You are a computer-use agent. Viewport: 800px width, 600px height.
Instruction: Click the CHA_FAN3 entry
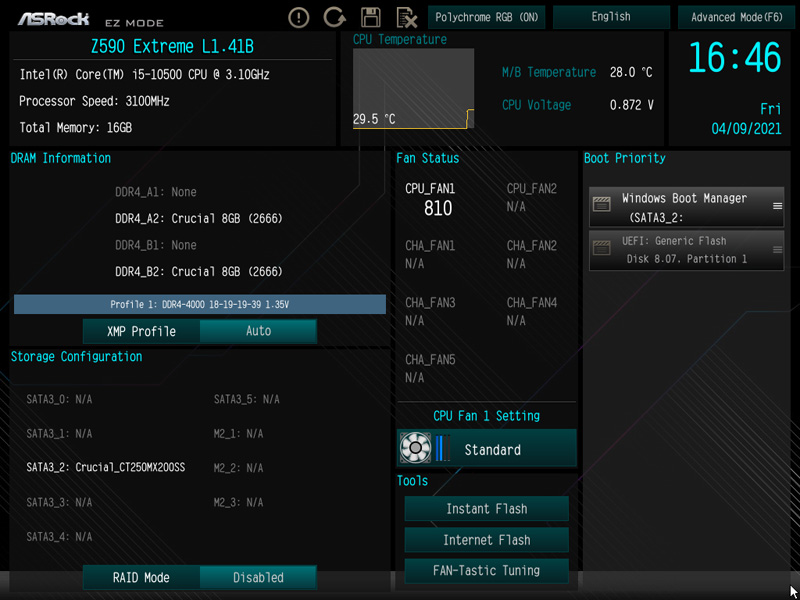pos(430,312)
